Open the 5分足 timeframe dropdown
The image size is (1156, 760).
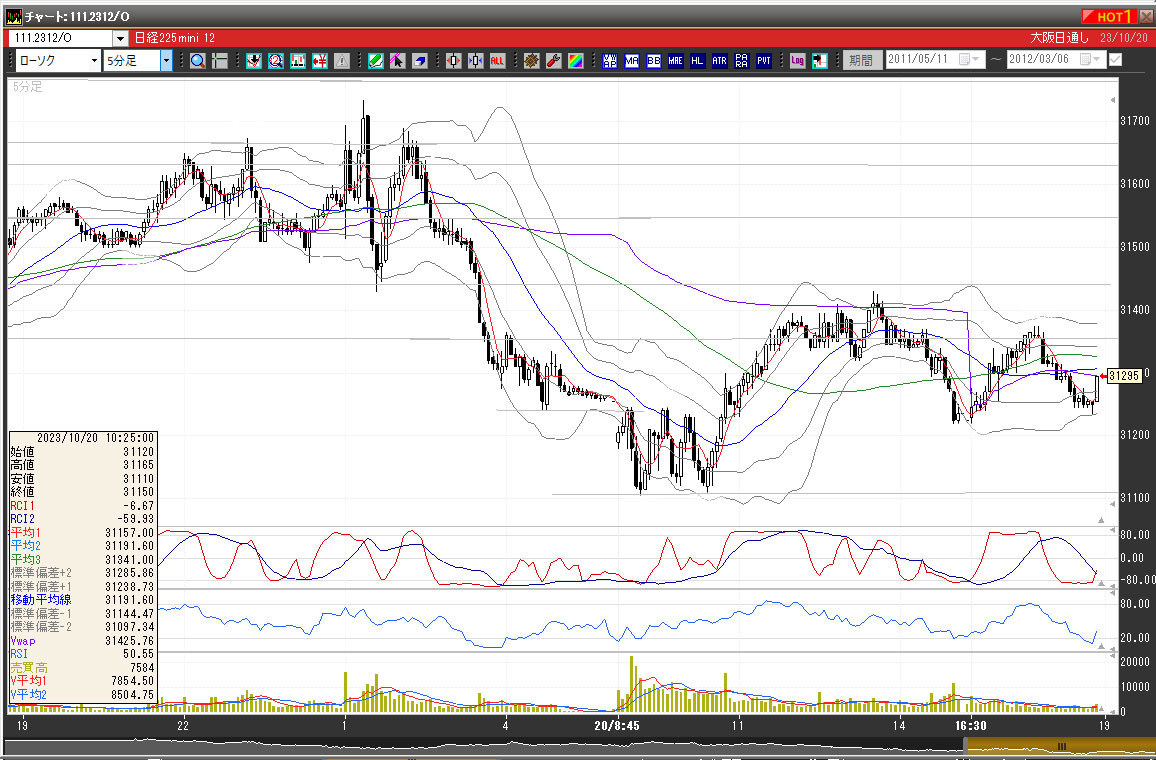click(x=166, y=60)
